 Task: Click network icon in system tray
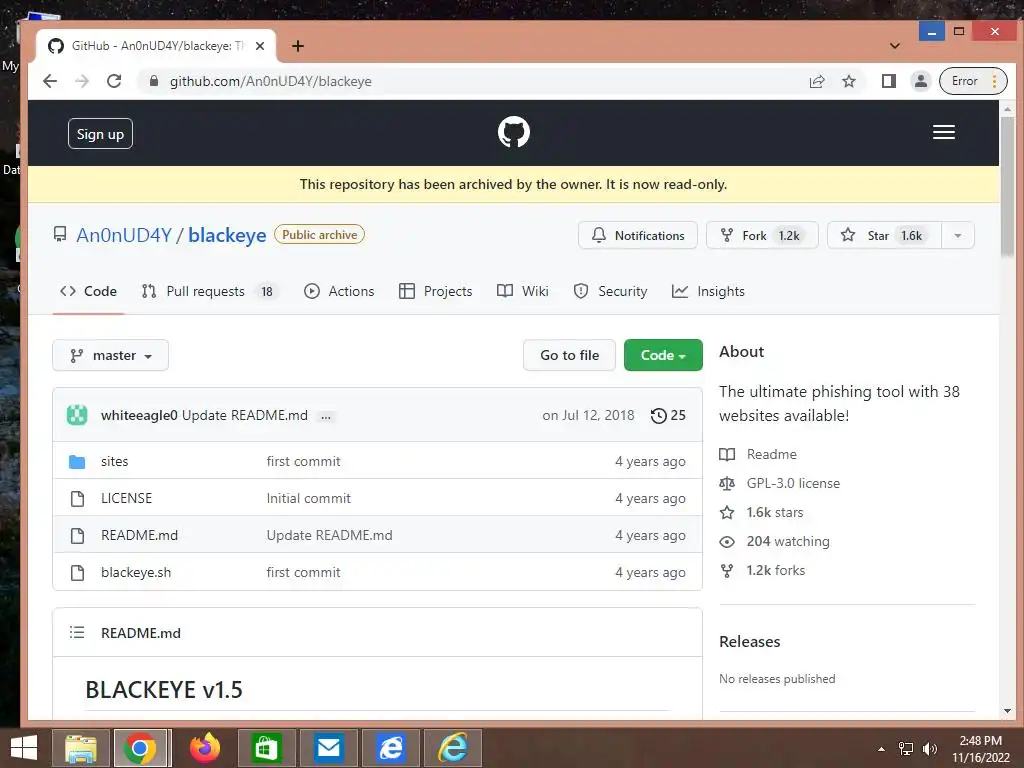tap(906, 748)
